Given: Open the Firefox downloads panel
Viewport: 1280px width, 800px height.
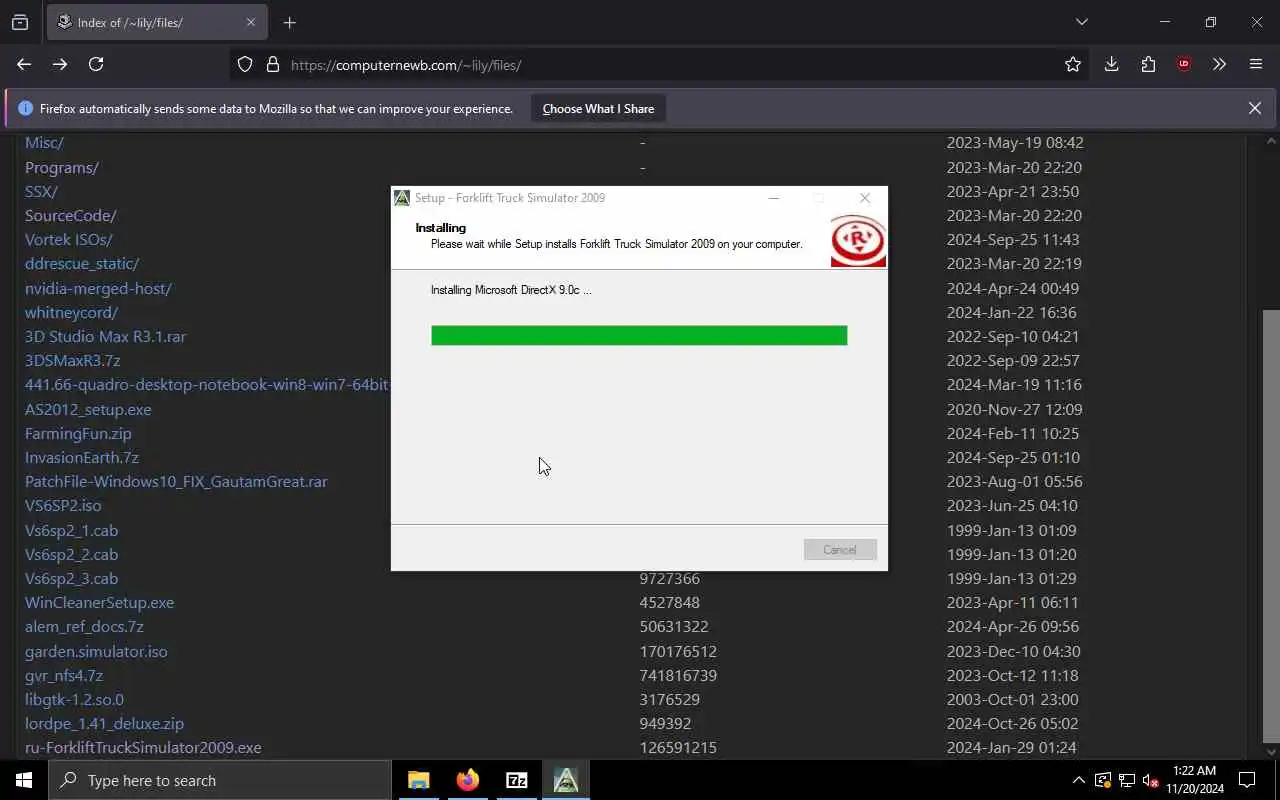Looking at the screenshot, I should (1111, 64).
